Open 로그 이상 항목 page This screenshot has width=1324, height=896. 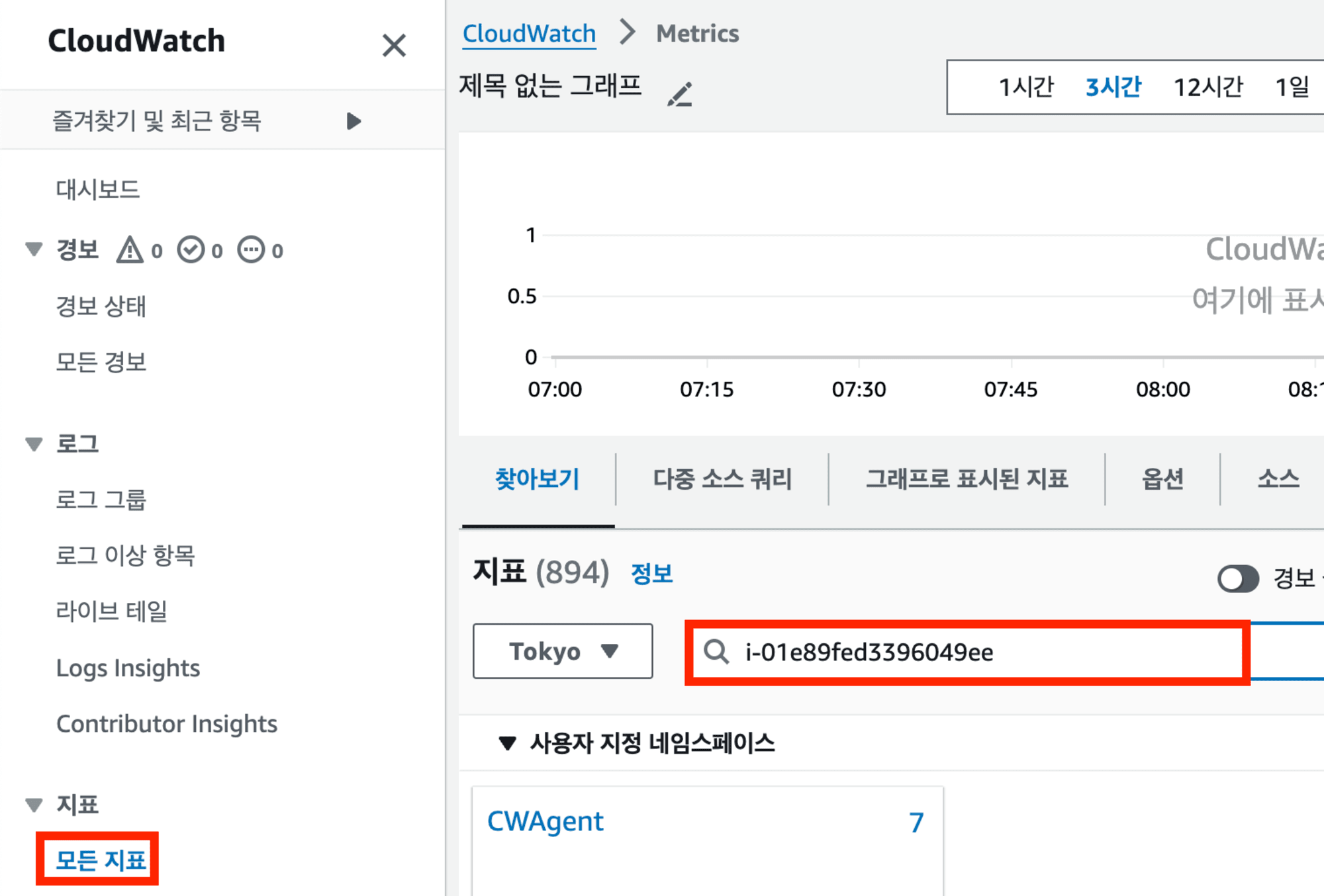pyautogui.click(x=126, y=555)
